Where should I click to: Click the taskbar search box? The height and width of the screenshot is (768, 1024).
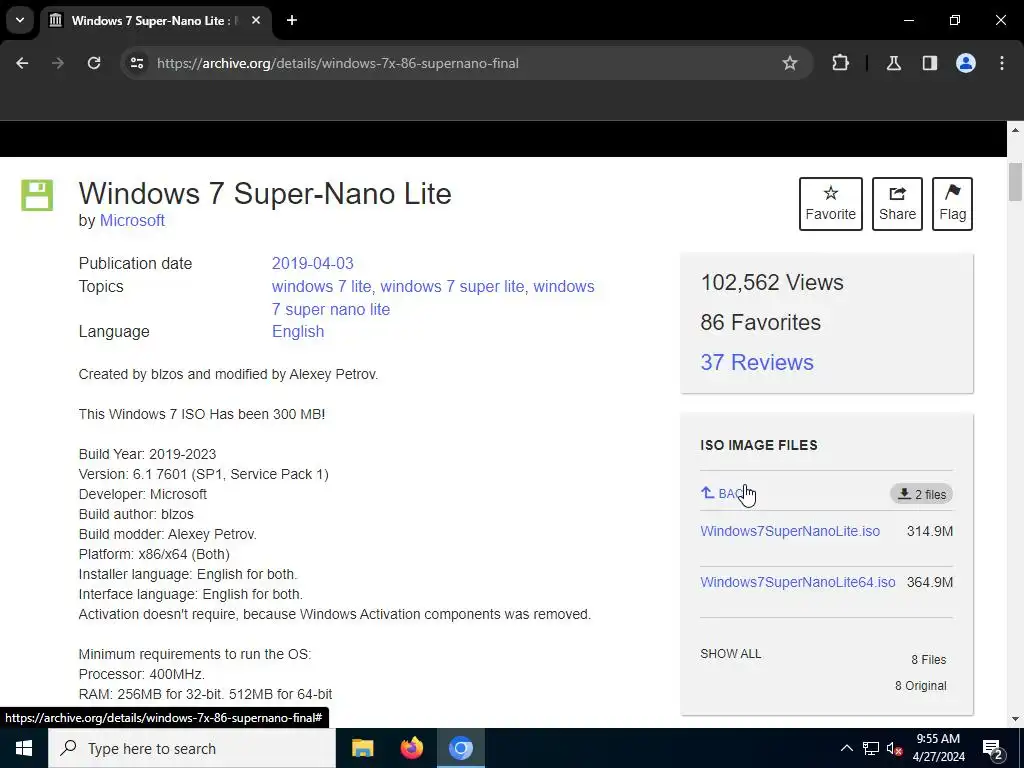pyautogui.click(x=192, y=748)
